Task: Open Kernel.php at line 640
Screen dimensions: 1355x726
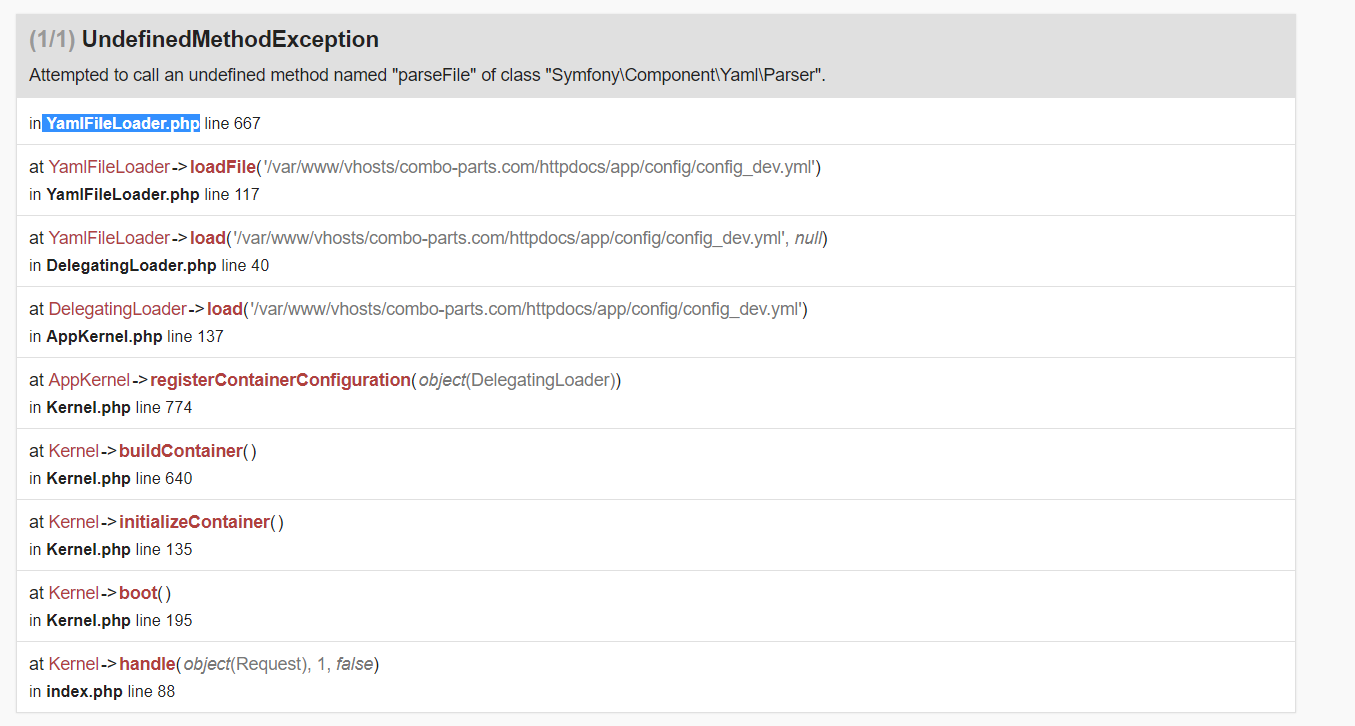Action: [x=88, y=478]
